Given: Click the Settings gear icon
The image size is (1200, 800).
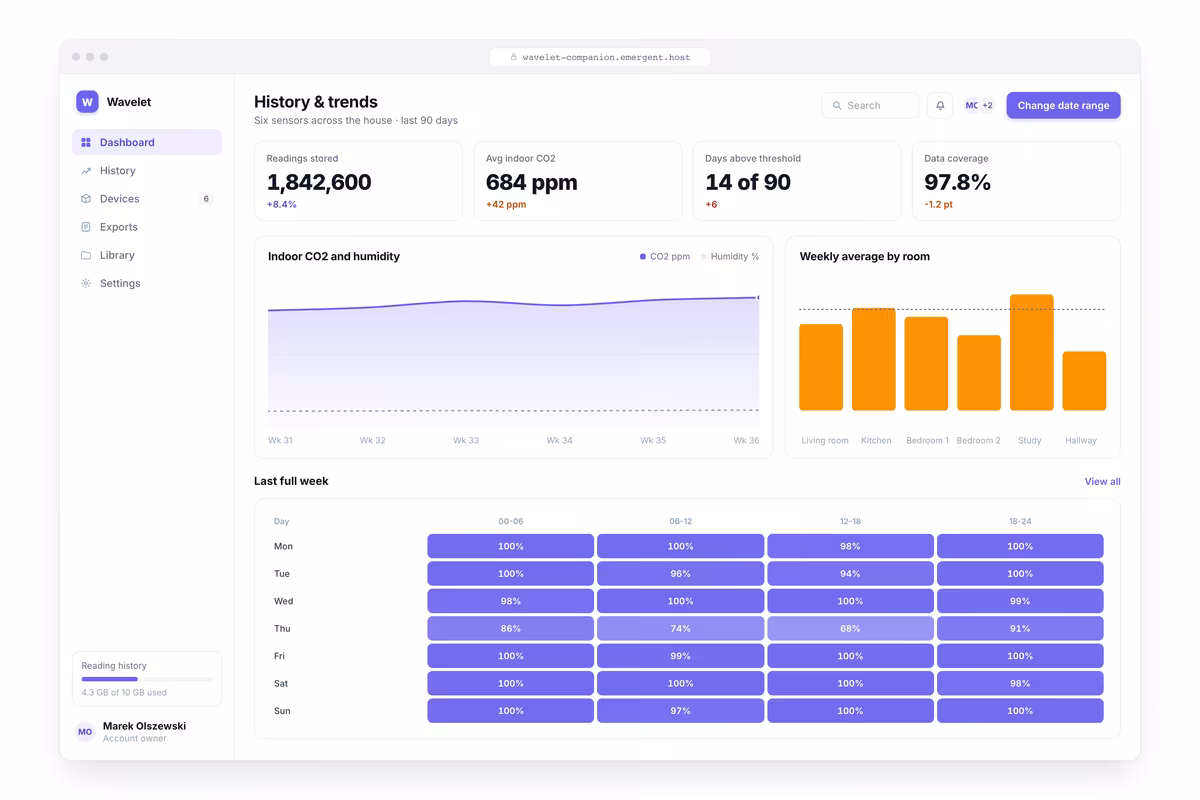Looking at the screenshot, I should pos(86,283).
